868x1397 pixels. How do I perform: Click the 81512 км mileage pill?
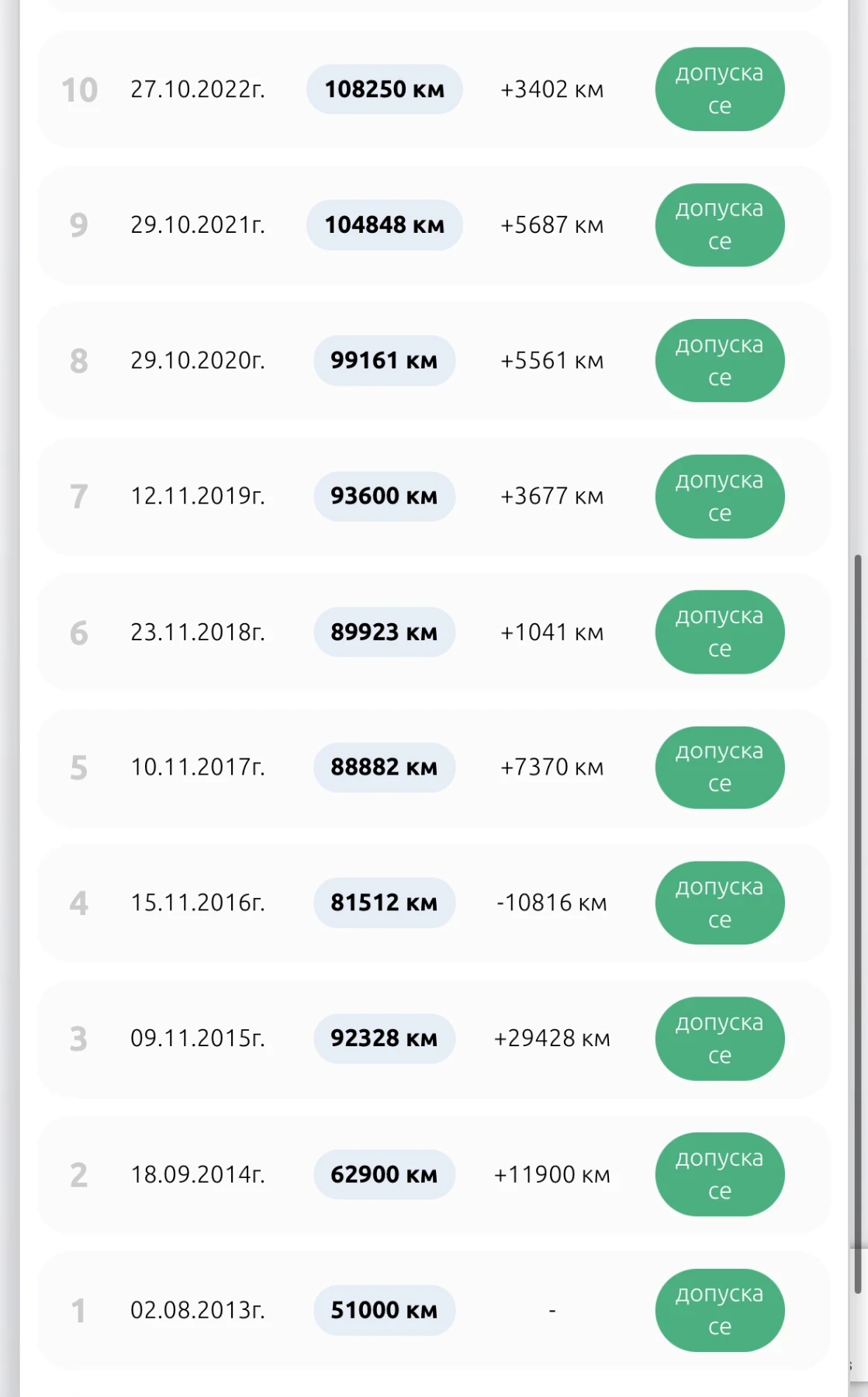tap(384, 903)
